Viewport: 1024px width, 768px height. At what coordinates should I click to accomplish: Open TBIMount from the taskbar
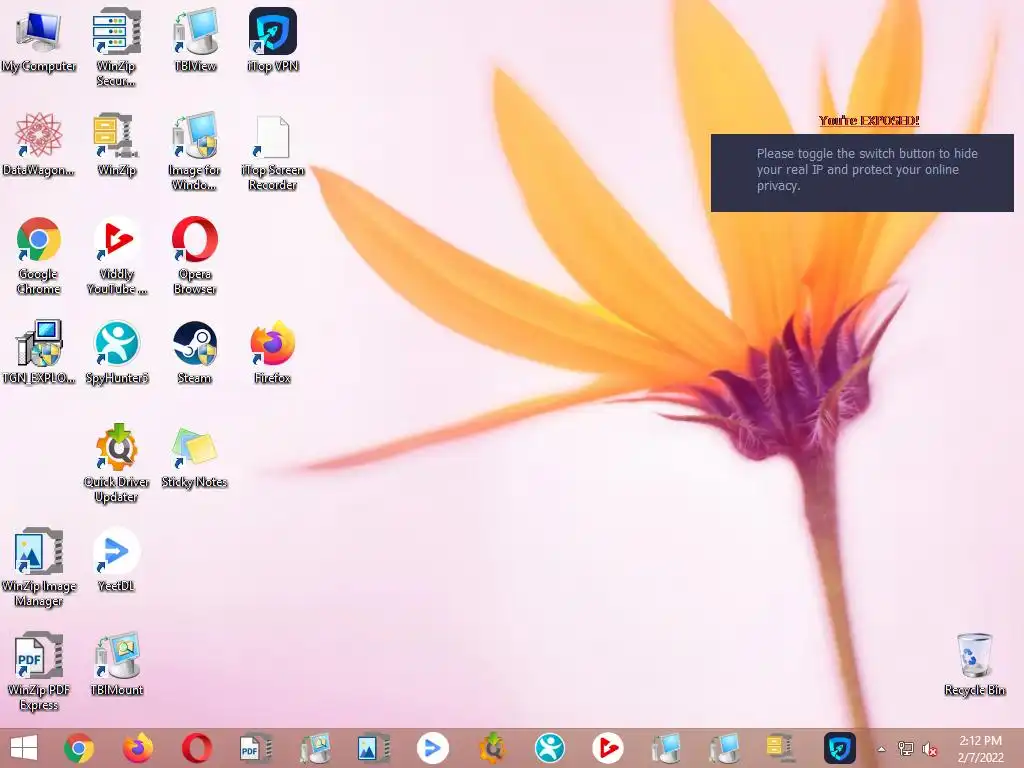point(315,748)
